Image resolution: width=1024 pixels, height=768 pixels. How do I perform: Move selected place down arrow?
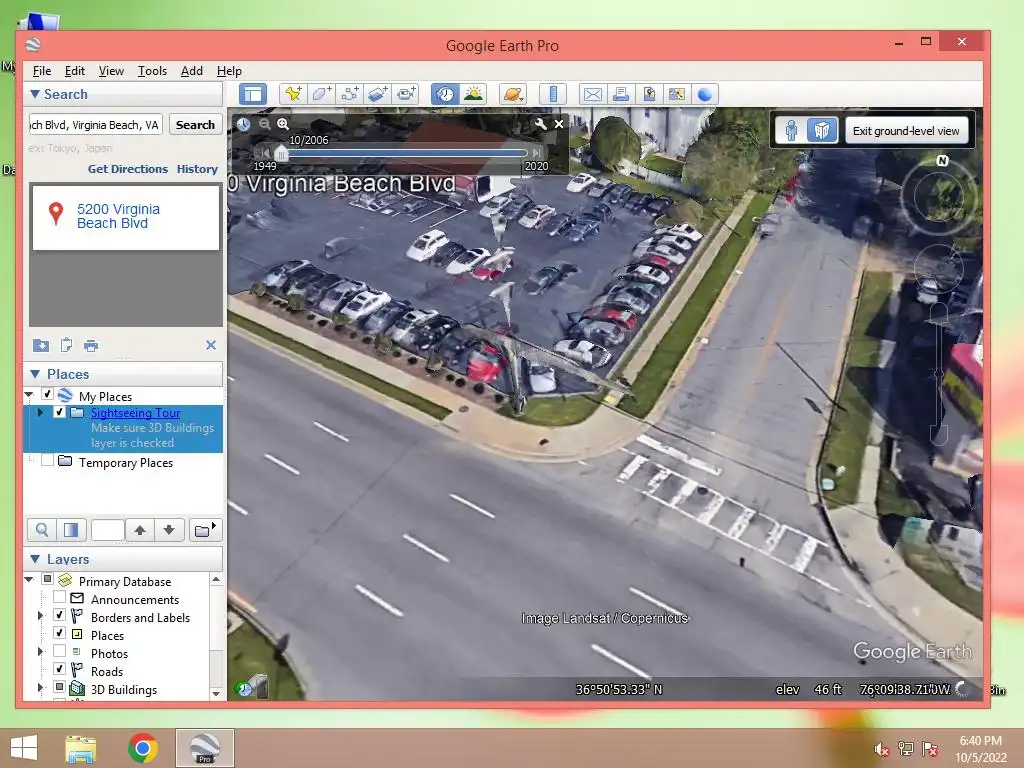coord(169,530)
